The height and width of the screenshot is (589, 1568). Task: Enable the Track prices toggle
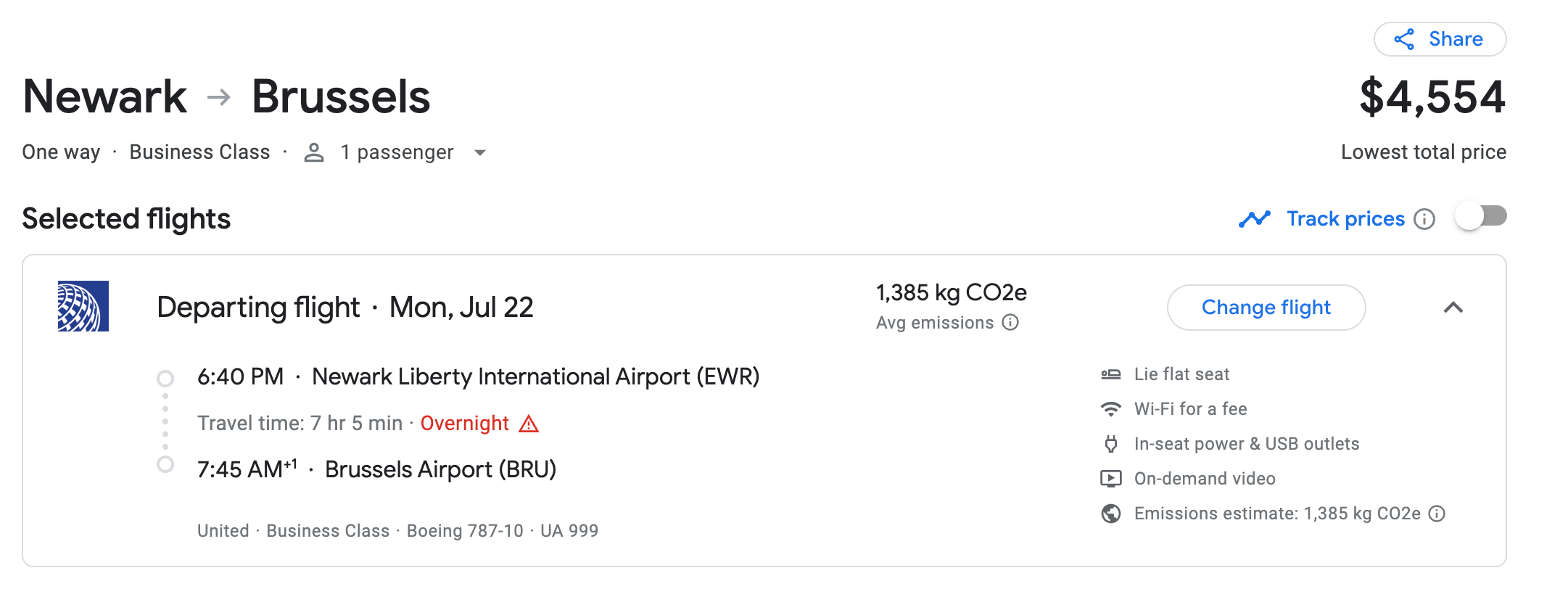pos(1481,217)
